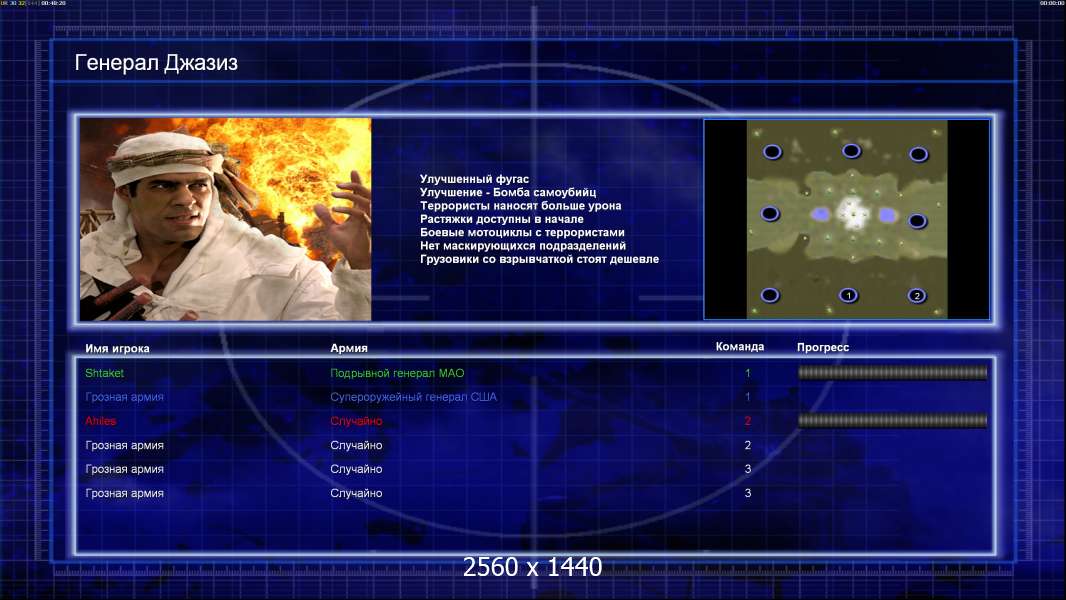Click the 'Прогресс' column header
Viewport: 1066px width, 600px height.
[823, 347]
